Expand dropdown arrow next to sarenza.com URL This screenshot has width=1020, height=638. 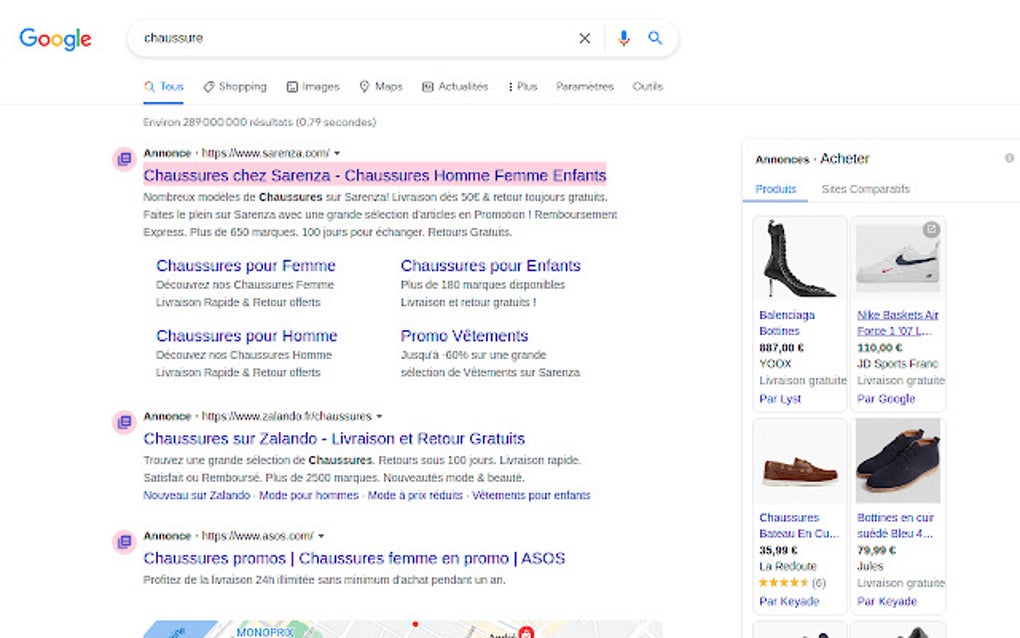coord(337,153)
